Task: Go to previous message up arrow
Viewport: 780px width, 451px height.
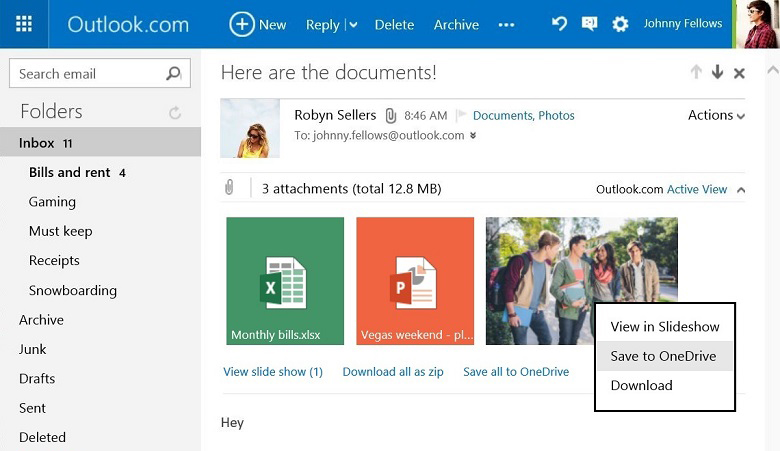Action: (696, 72)
